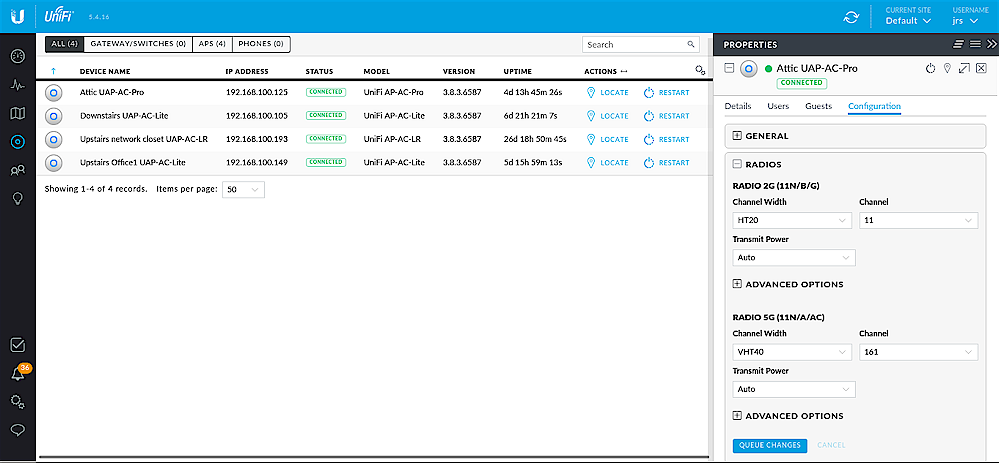This screenshot has height=464, width=1000.
Task: Click the CANCEL link
Action: [x=831, y=445]
